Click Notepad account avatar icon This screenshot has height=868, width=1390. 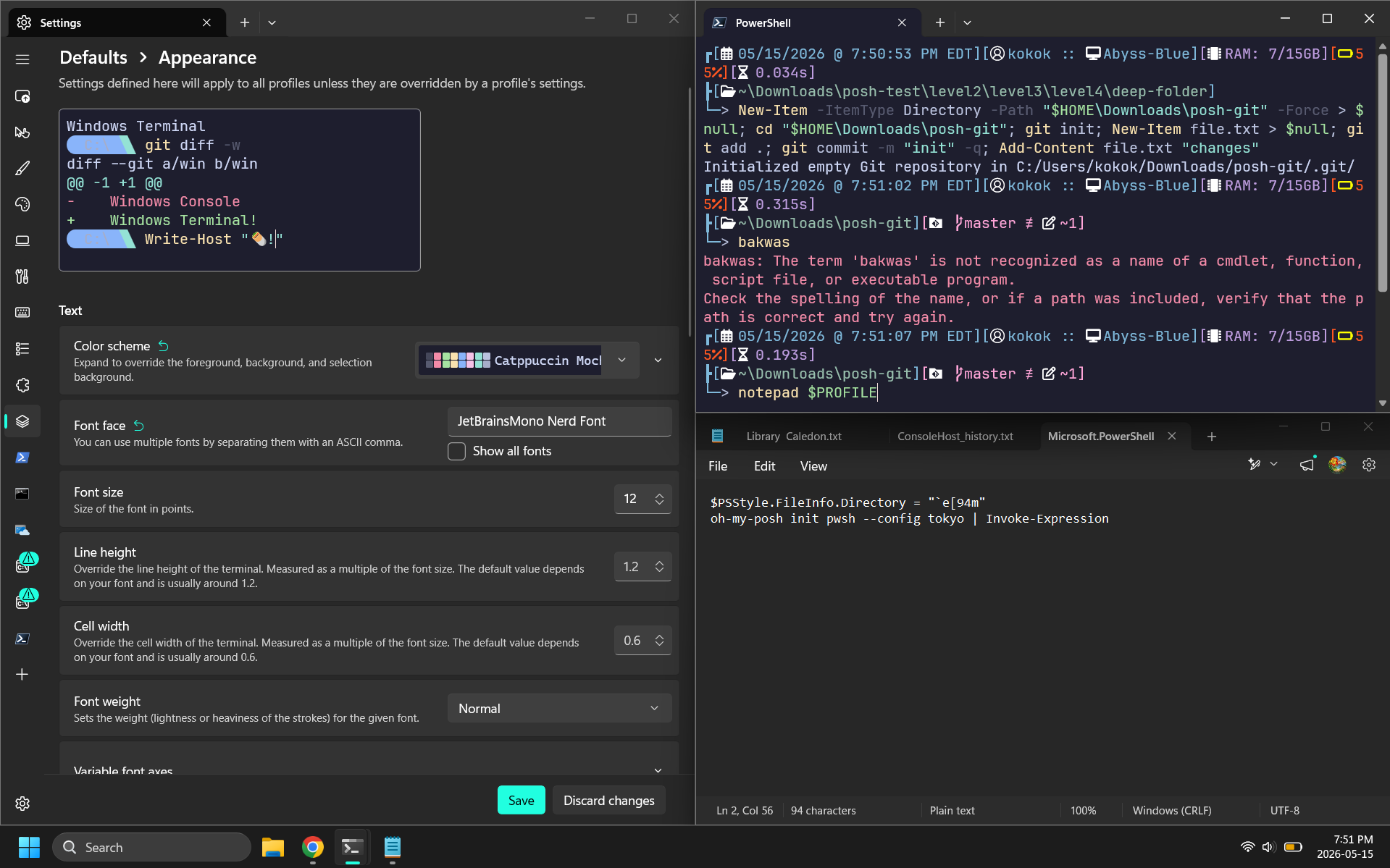pyautogui.click(x=1337, y=465)
